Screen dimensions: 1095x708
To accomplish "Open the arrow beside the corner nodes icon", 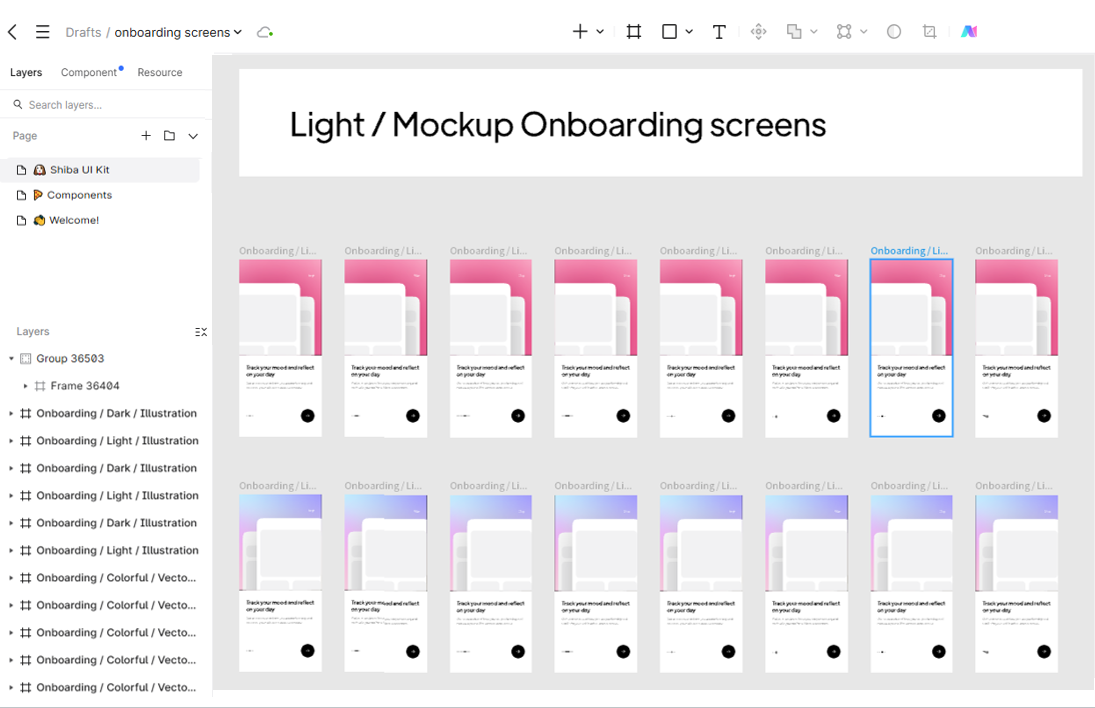I will pos(864,31).
